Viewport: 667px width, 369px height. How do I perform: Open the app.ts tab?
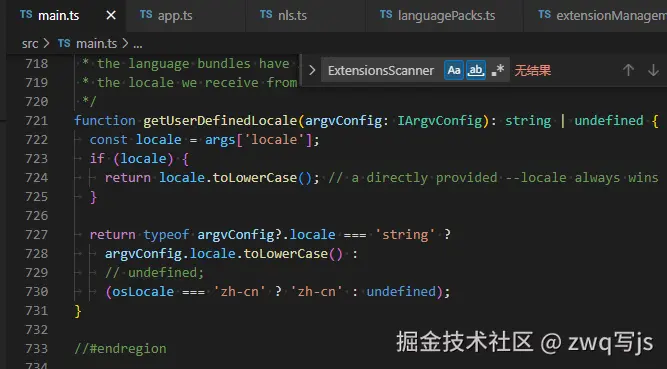(x=185, y=16)
